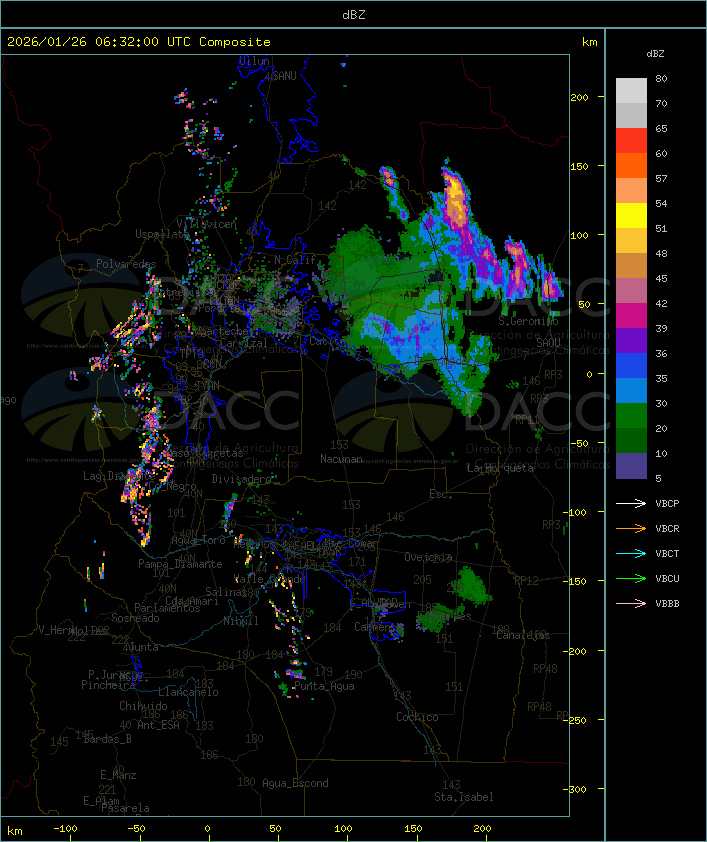Click the dBZ title at top center
This screenshot has height=842, width=707.
353,14
